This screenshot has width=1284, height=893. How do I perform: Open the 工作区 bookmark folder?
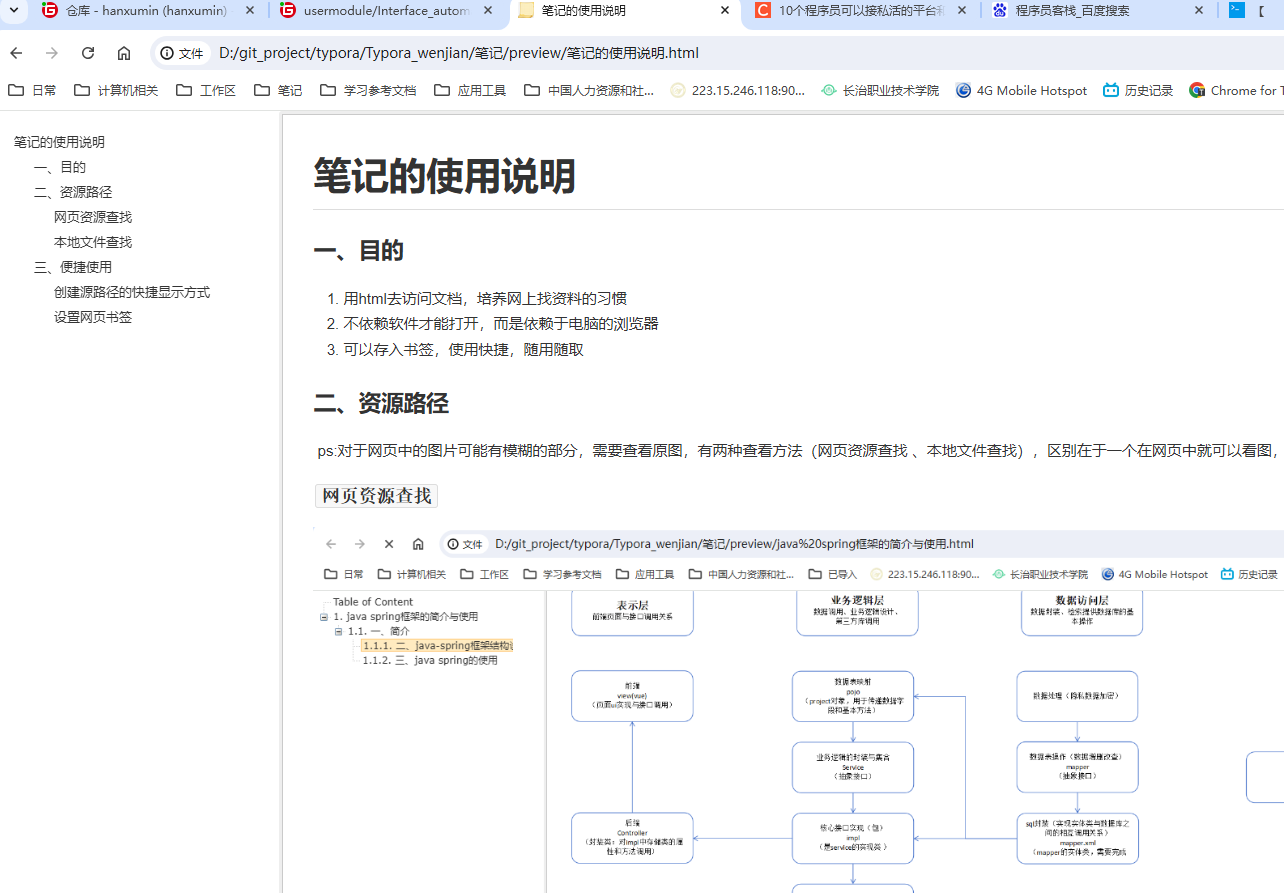click(x=206, y=90)
